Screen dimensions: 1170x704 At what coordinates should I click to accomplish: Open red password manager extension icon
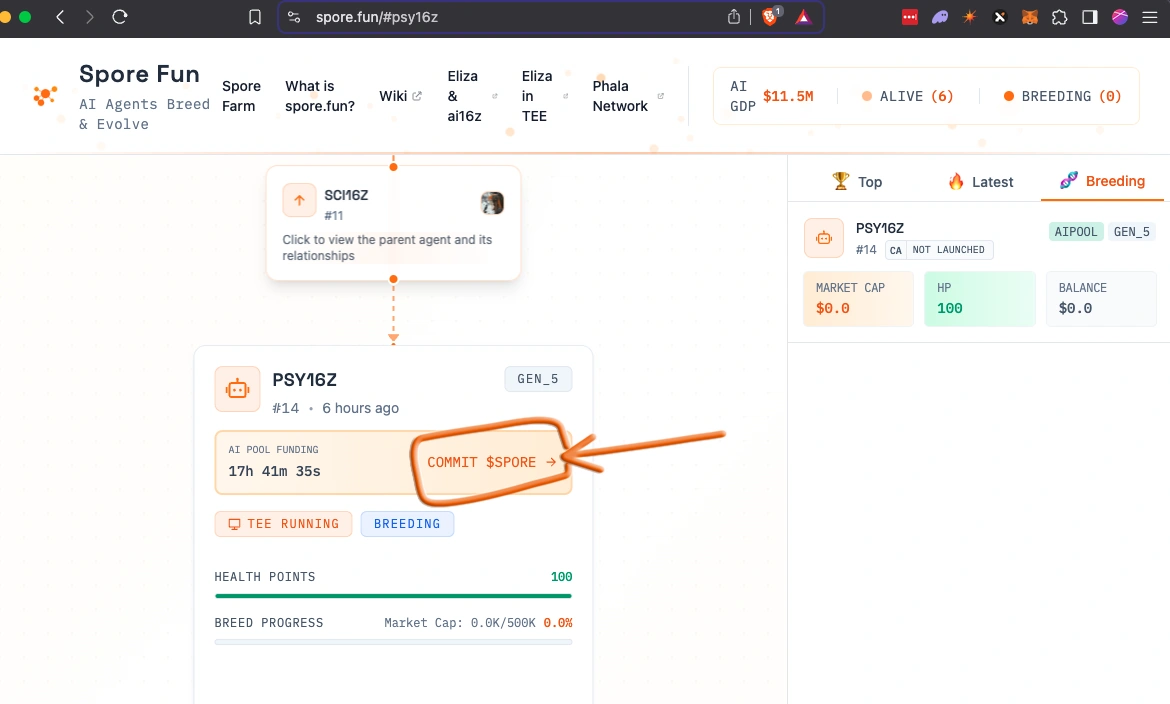(910, 17)
